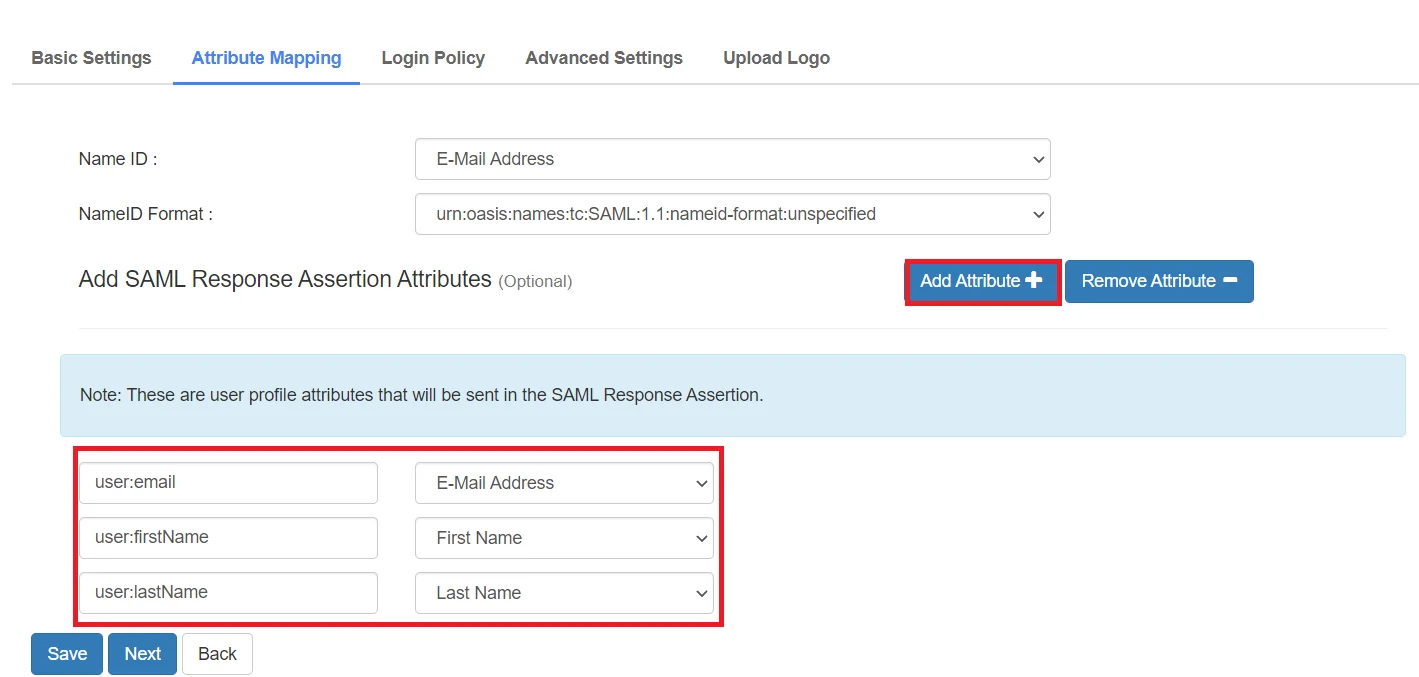Switch to the Basic Settings tab
1419x677 pixels.
(x=90, y=57)
